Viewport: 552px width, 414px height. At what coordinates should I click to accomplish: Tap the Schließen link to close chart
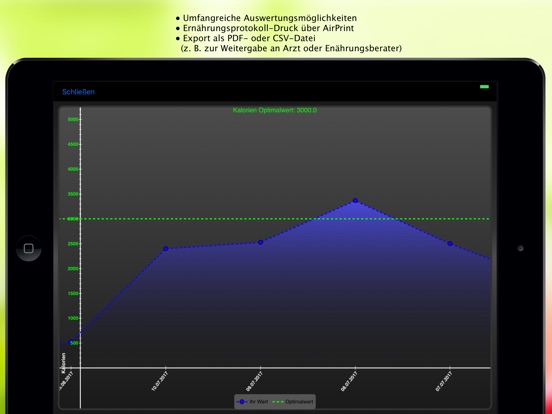(78, 92)
